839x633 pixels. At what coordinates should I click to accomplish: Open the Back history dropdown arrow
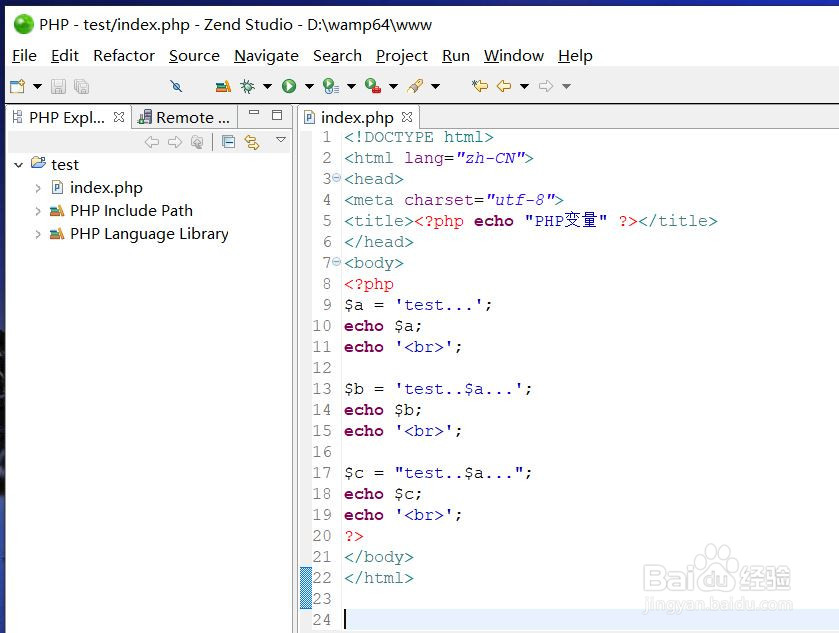tap(524, 86)
